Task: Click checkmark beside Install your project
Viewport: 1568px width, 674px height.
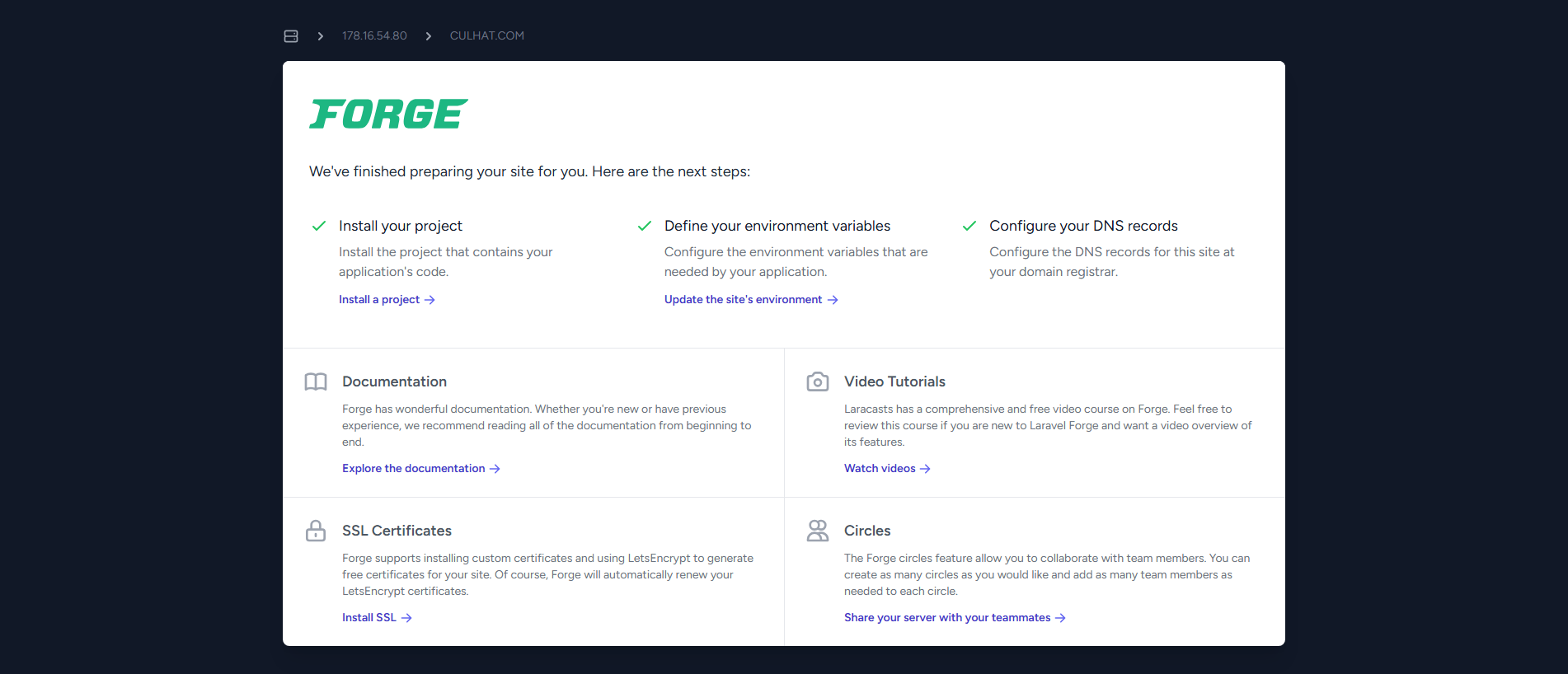Action: (x=319, y=226)
